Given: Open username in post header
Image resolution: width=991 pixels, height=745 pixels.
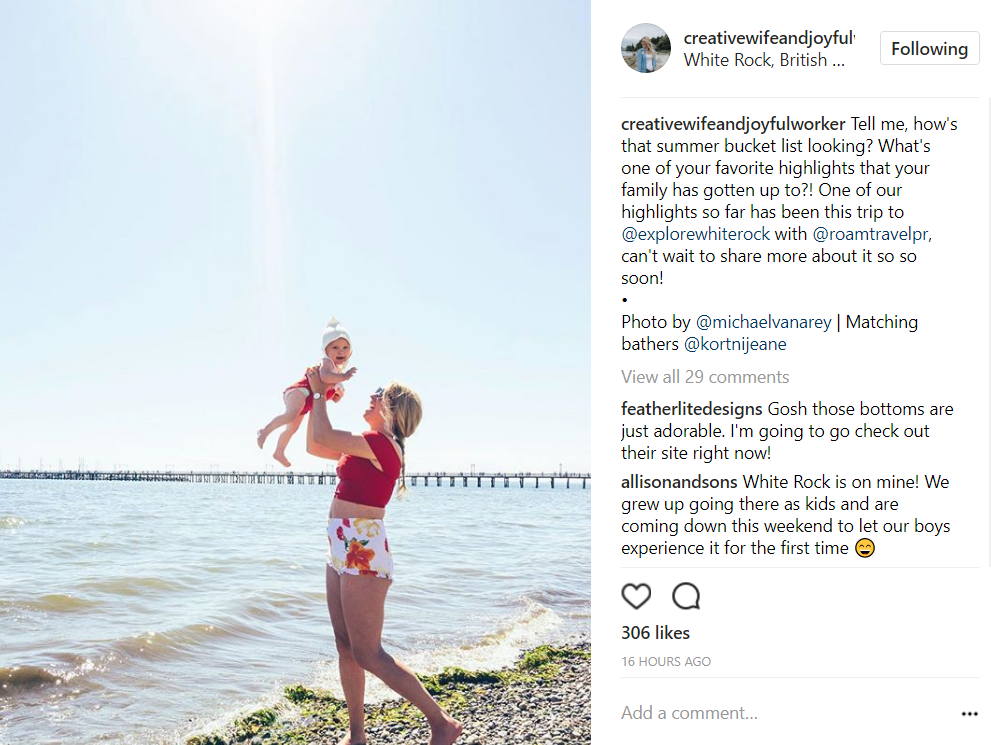Looking at the screenshot, I should pyautogui.click(x=769, y=38).
